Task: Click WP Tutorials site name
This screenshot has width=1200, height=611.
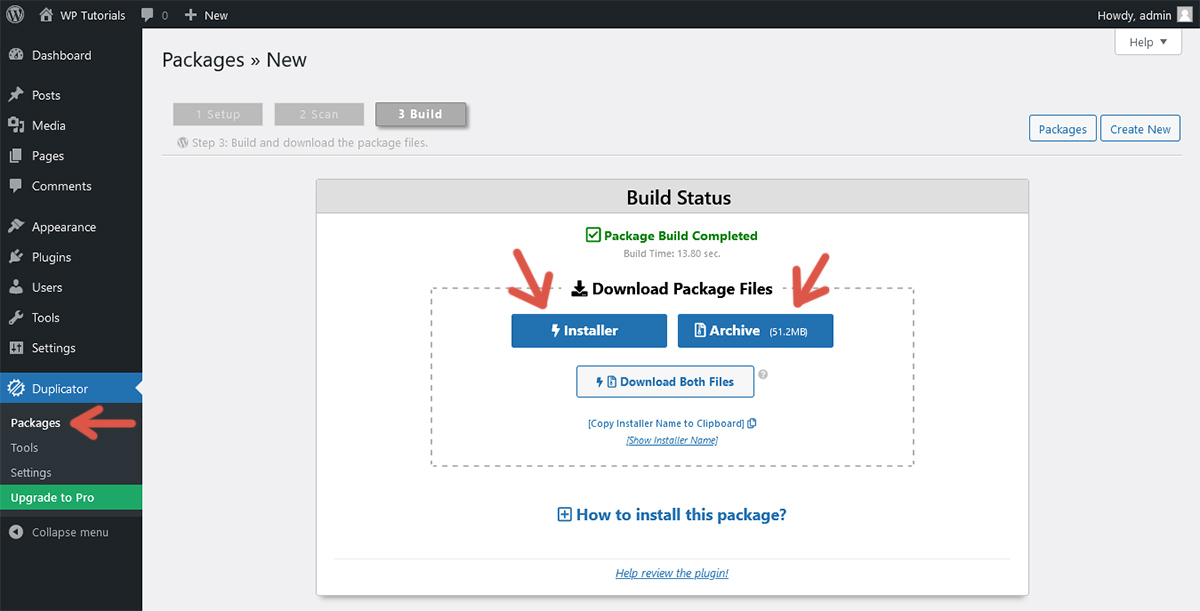Action: 94,15
